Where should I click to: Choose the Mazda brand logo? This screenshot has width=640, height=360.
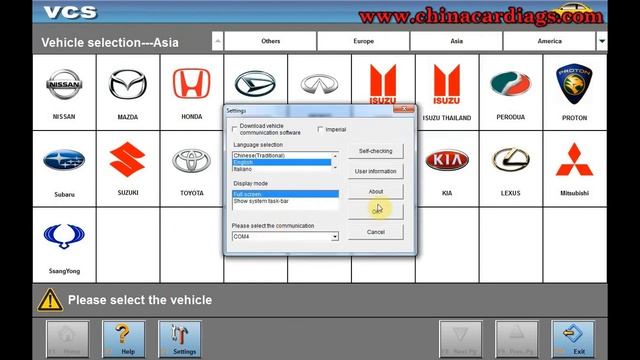coord(128,84)
